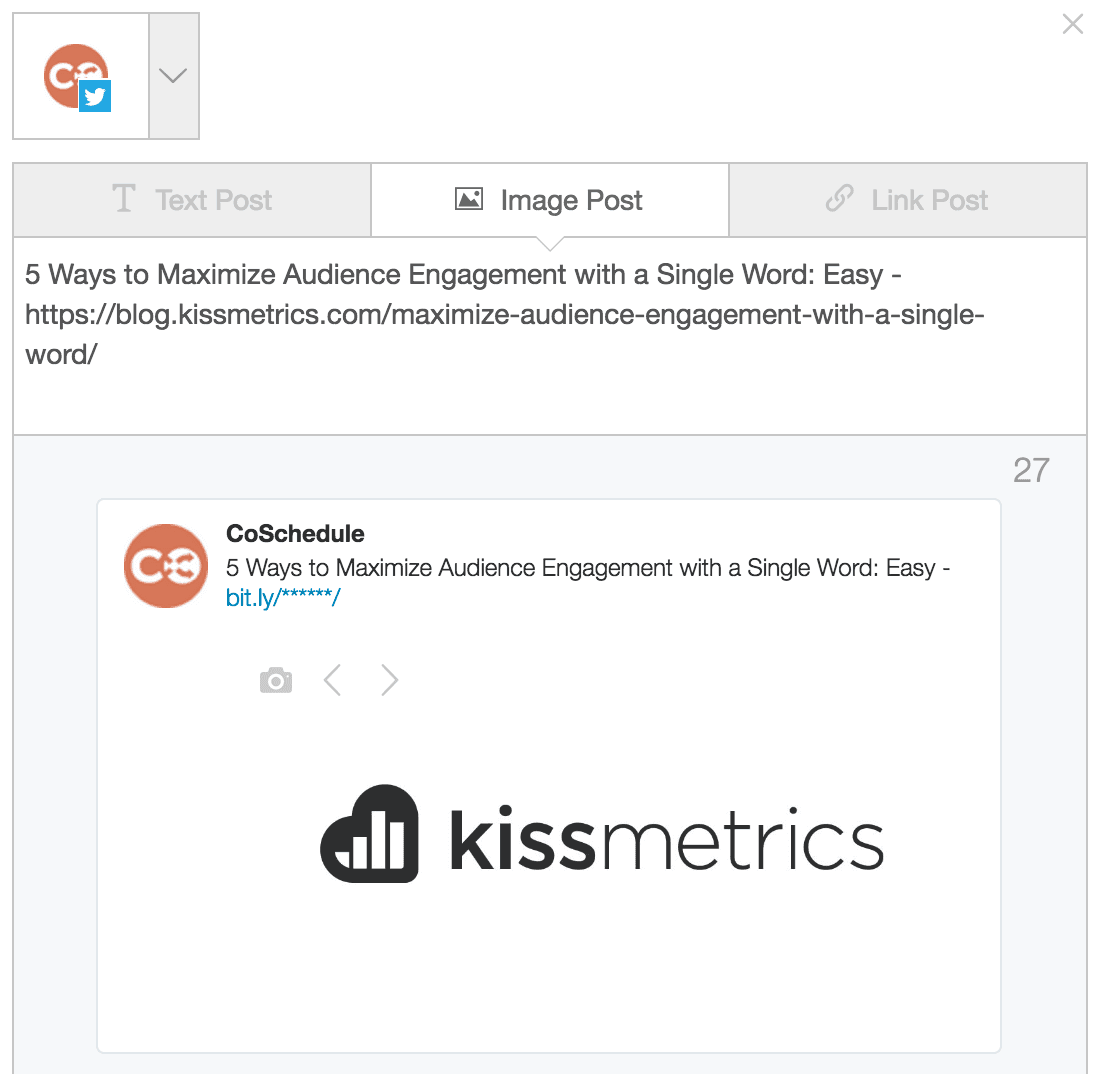Switch to the Text Post tab
The image size is (1094, 1074).
tap(213, 200)
